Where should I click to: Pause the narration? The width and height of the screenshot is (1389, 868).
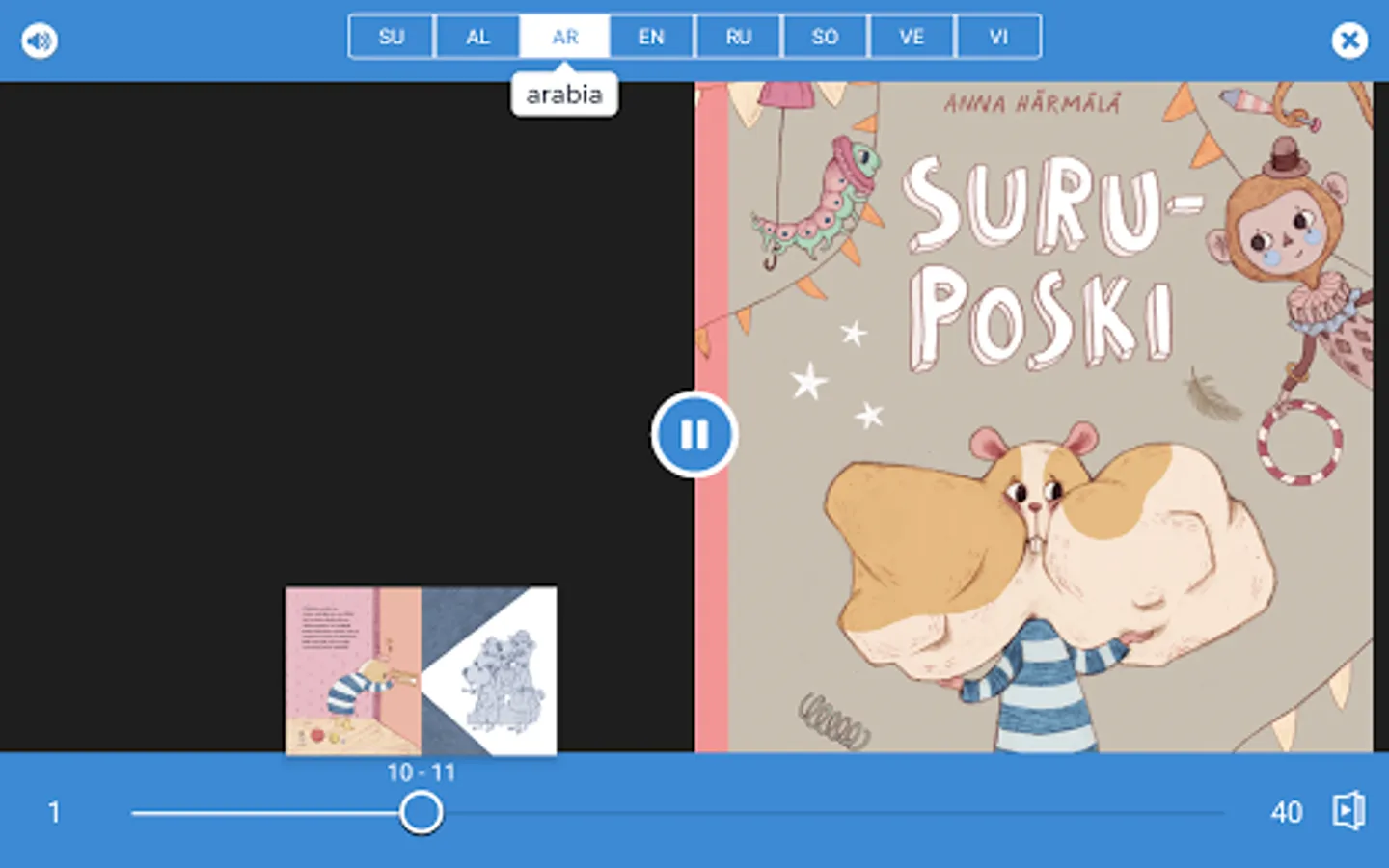pyautogui.click(x=694, y=434)
